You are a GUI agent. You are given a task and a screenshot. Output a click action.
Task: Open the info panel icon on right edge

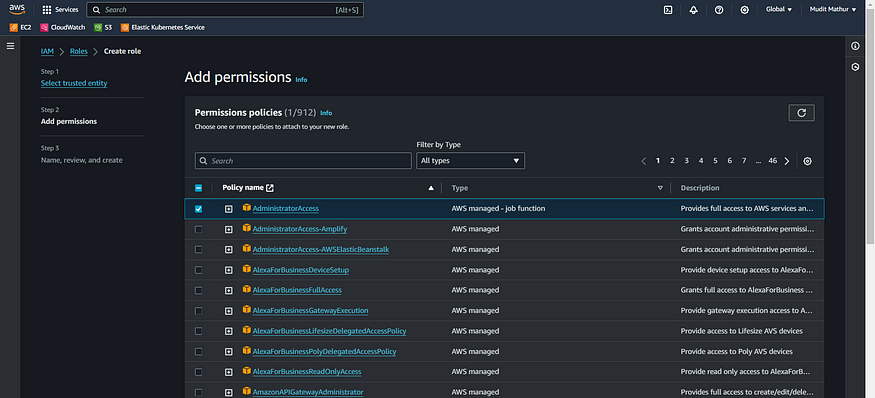pyautogui.click(x=855, y=46)
